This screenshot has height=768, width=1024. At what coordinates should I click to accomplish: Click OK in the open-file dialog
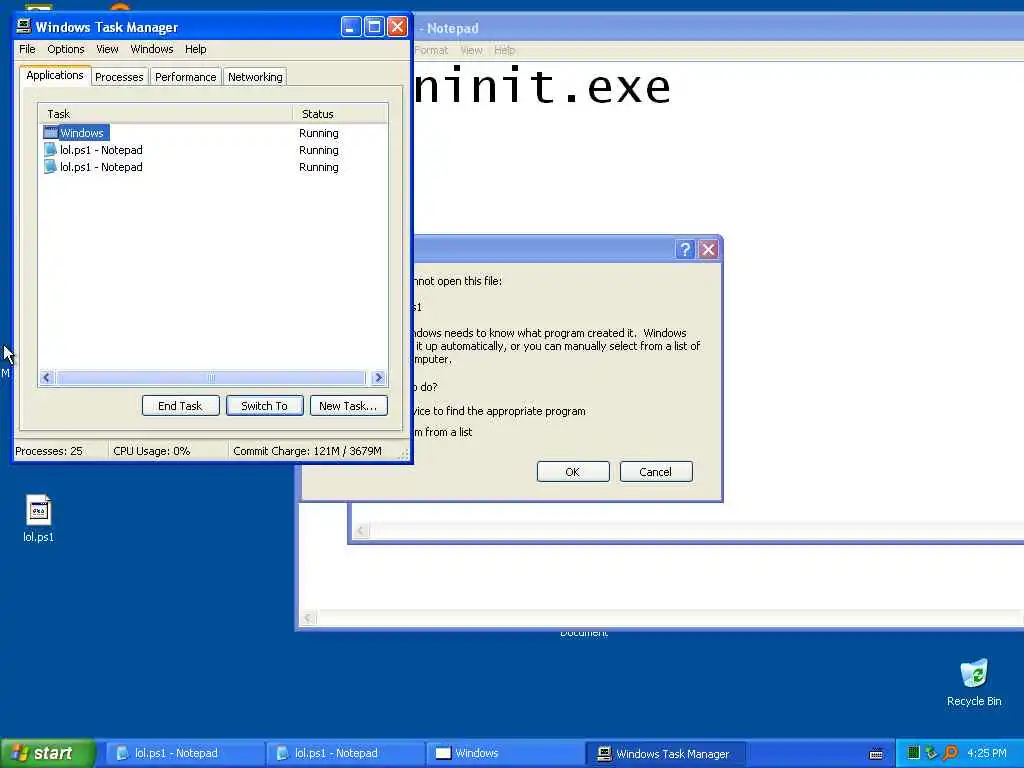(x=573, y=472)
